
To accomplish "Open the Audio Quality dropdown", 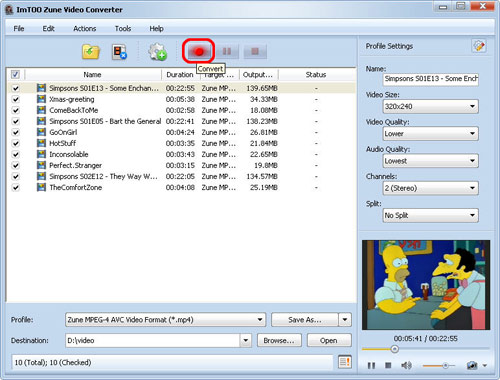I will click(431, 161).
